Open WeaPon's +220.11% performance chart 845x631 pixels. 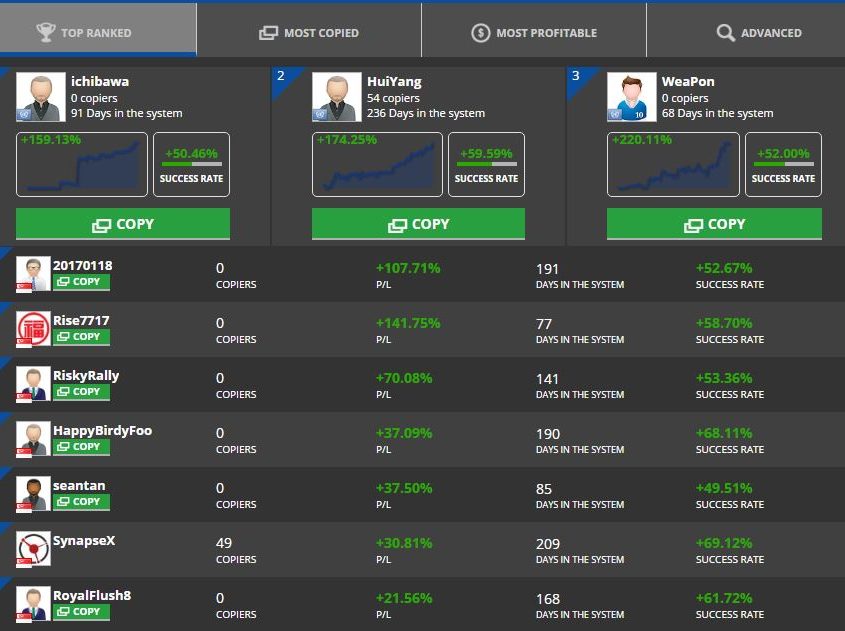[672, 165]
